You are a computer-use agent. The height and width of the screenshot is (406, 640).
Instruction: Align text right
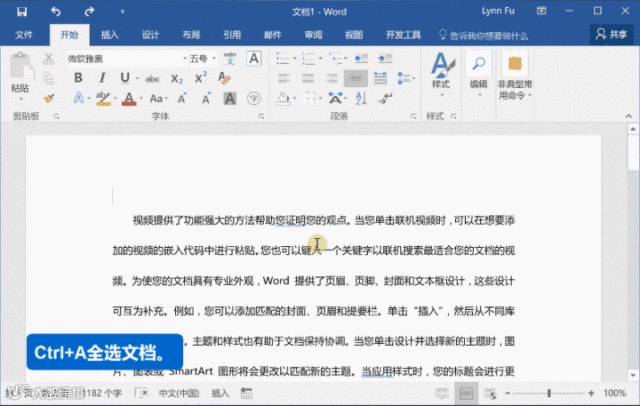point(331,78)
